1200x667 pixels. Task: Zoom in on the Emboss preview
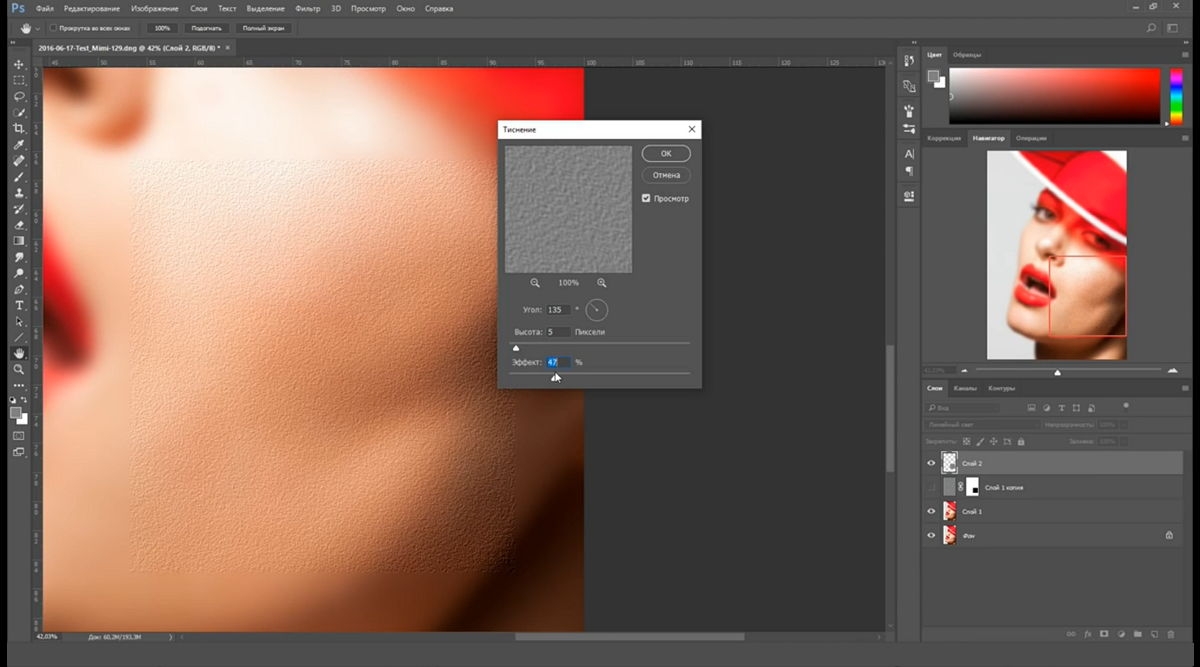(x=601, y=283)
